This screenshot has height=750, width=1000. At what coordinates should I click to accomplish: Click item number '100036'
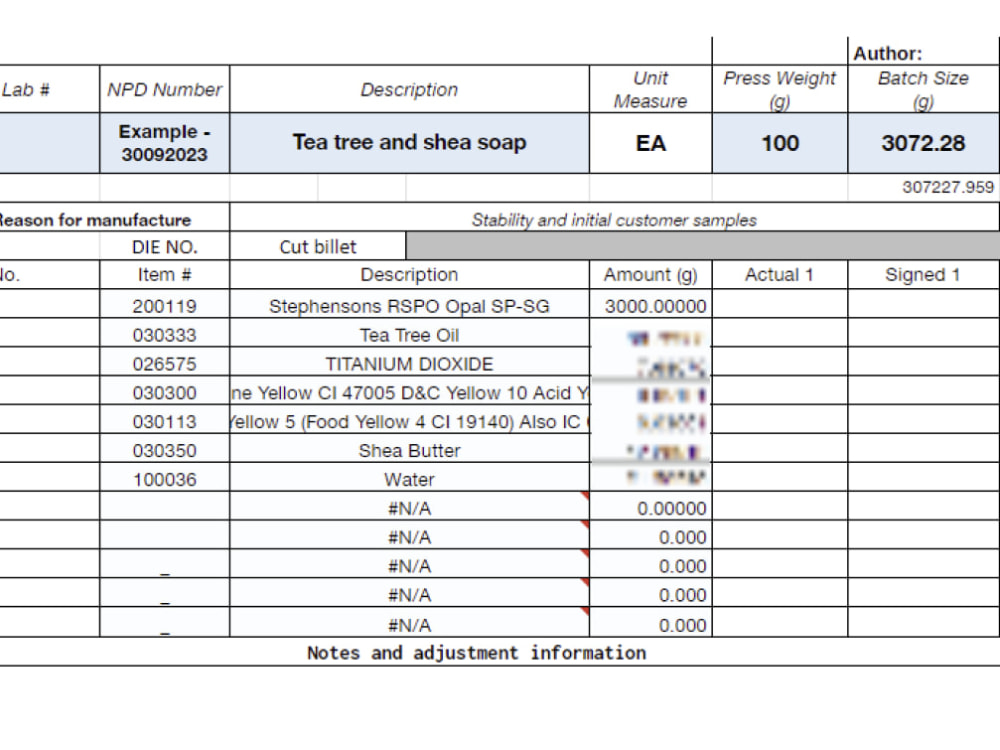click(165, 478)
